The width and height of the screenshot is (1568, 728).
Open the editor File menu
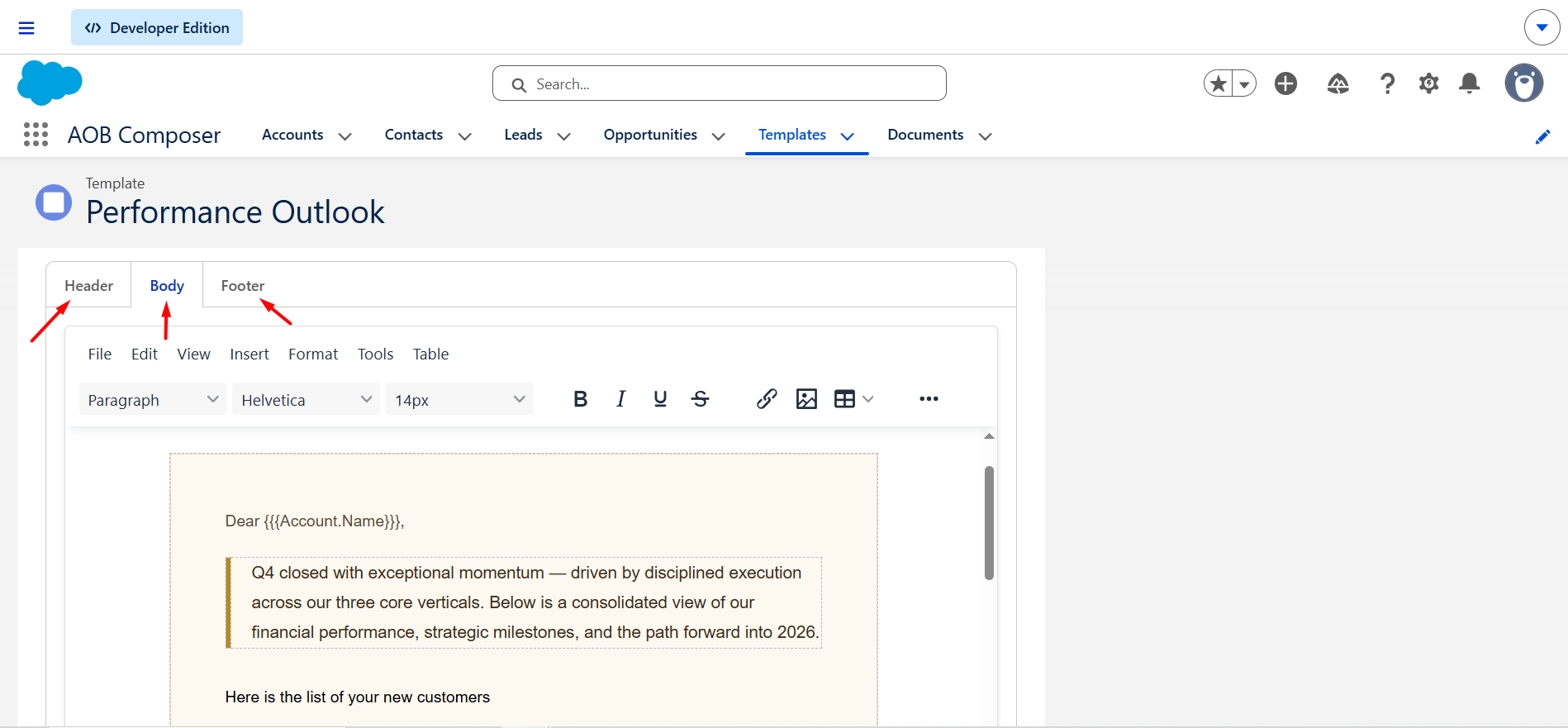100,354
